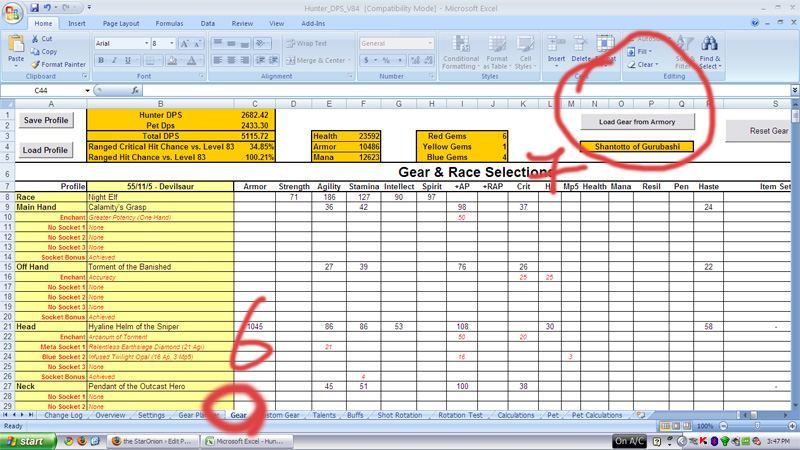Click the Middle Align icon

[x=231, y=43]
